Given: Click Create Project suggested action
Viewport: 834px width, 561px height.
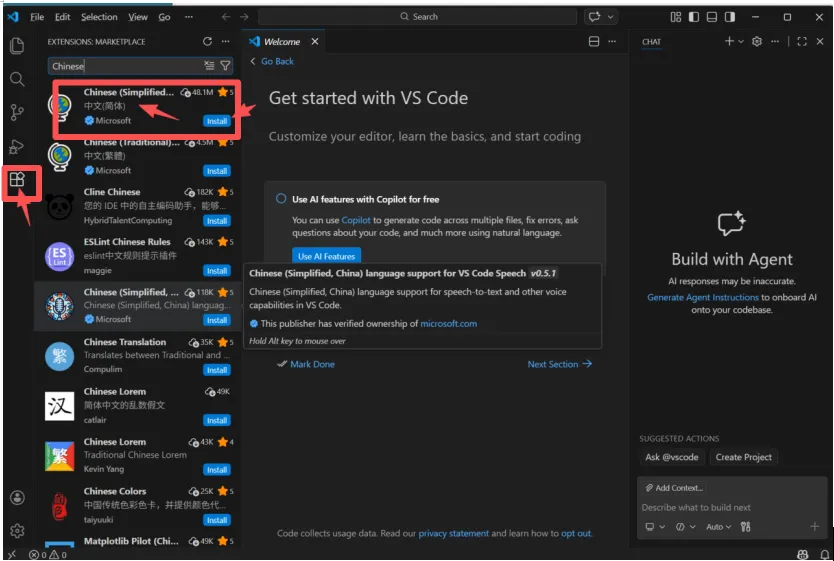Looking at the screenshot, I should (x=744, y=457).
